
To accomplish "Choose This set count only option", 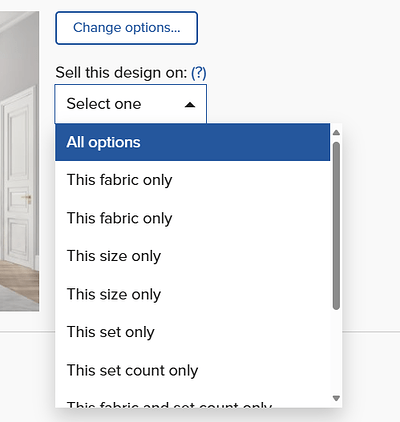I will (193, 370).
